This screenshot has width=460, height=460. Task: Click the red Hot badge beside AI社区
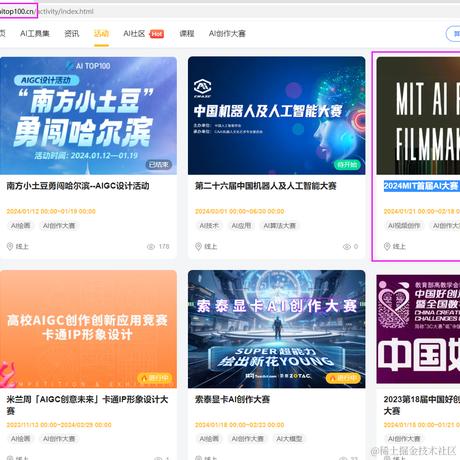(x=156, y=34)
